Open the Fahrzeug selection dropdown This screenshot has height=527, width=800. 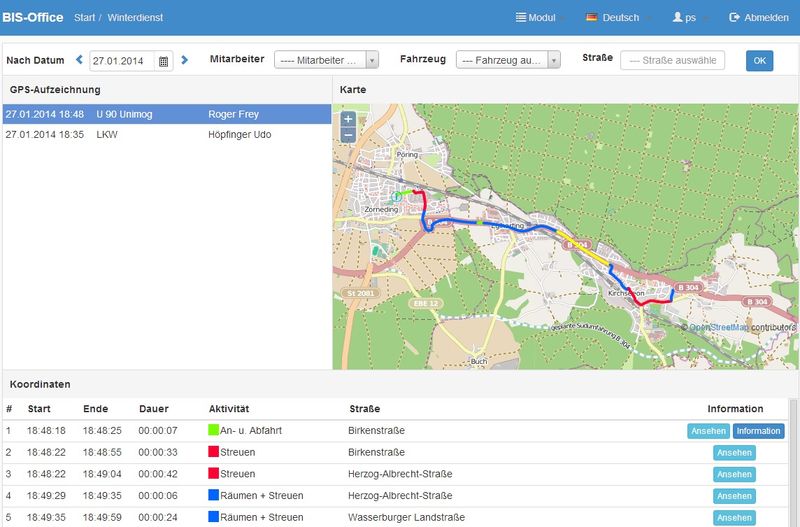click(507, 60)
